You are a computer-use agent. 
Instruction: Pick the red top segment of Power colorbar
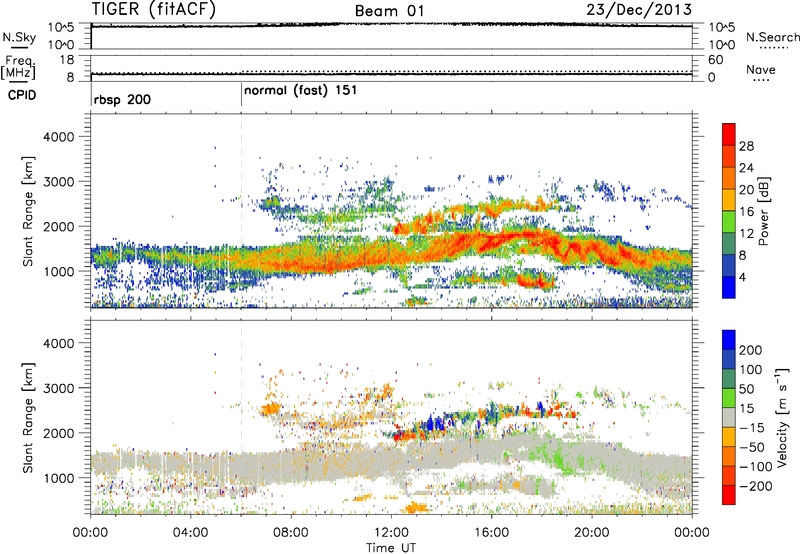pyautogui.click(x=729, y=134)
